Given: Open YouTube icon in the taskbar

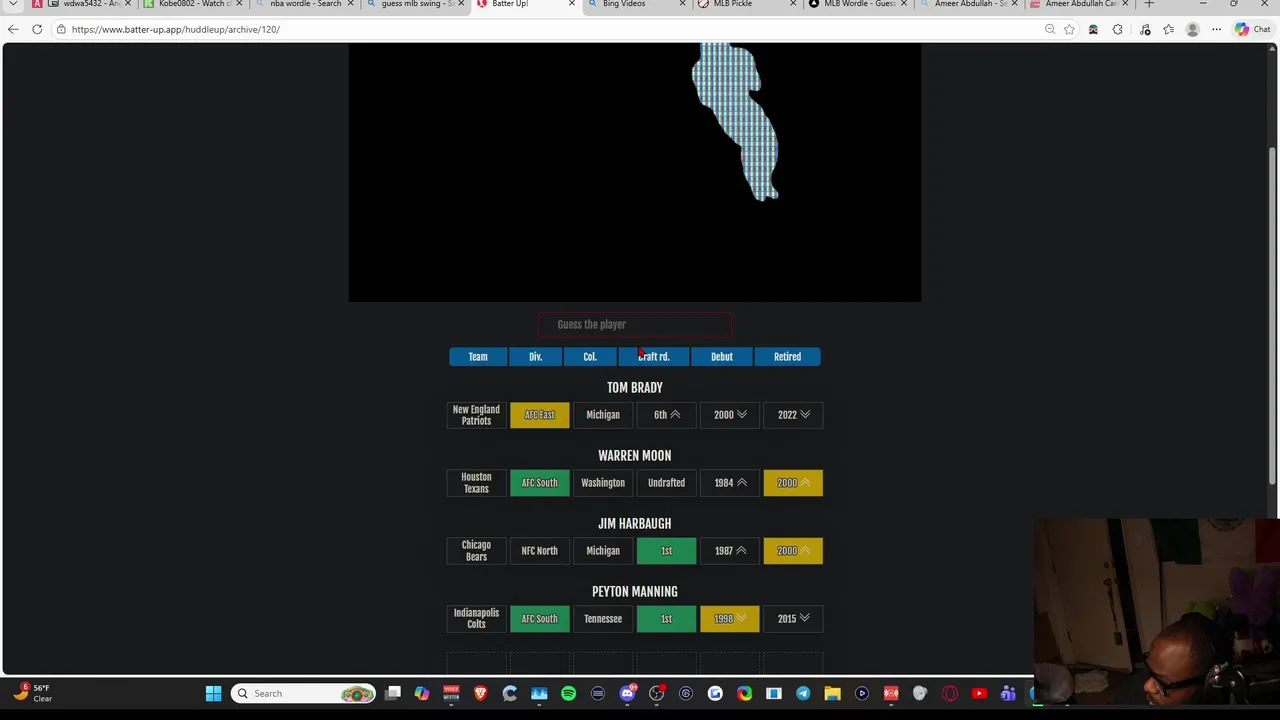Looking at the screenshot, I should (979, 694).
